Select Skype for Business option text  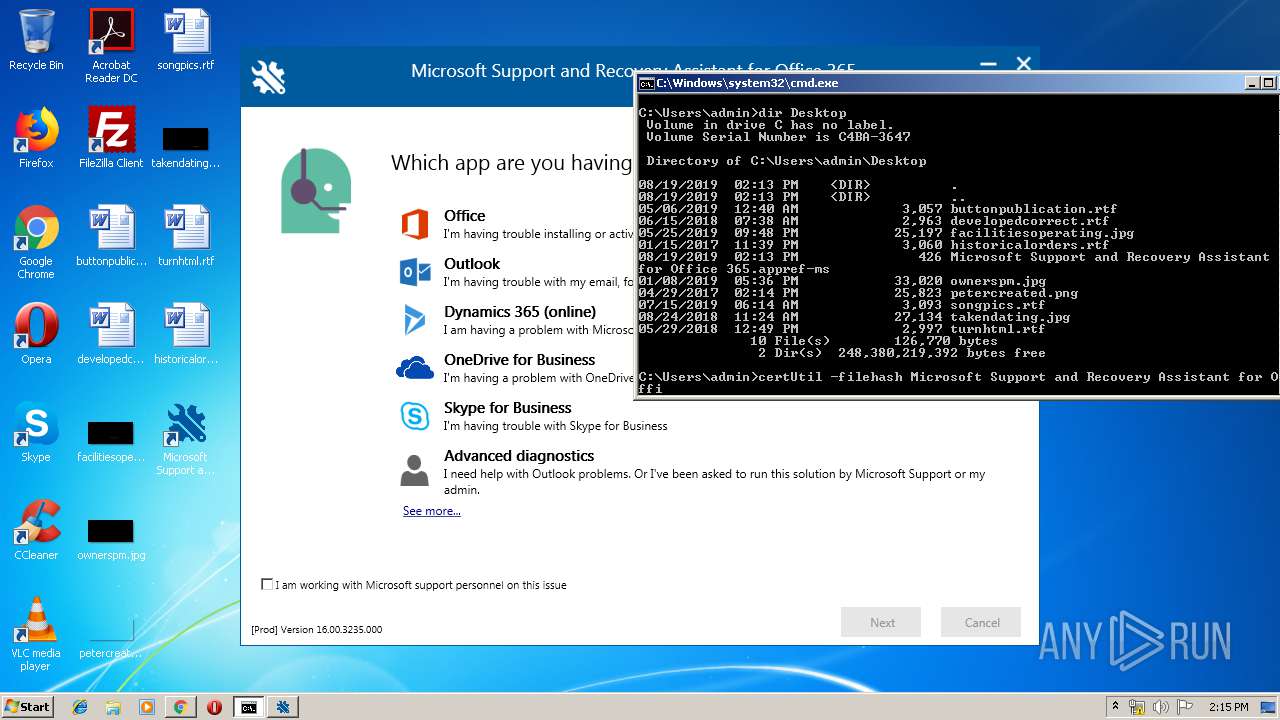508,407
